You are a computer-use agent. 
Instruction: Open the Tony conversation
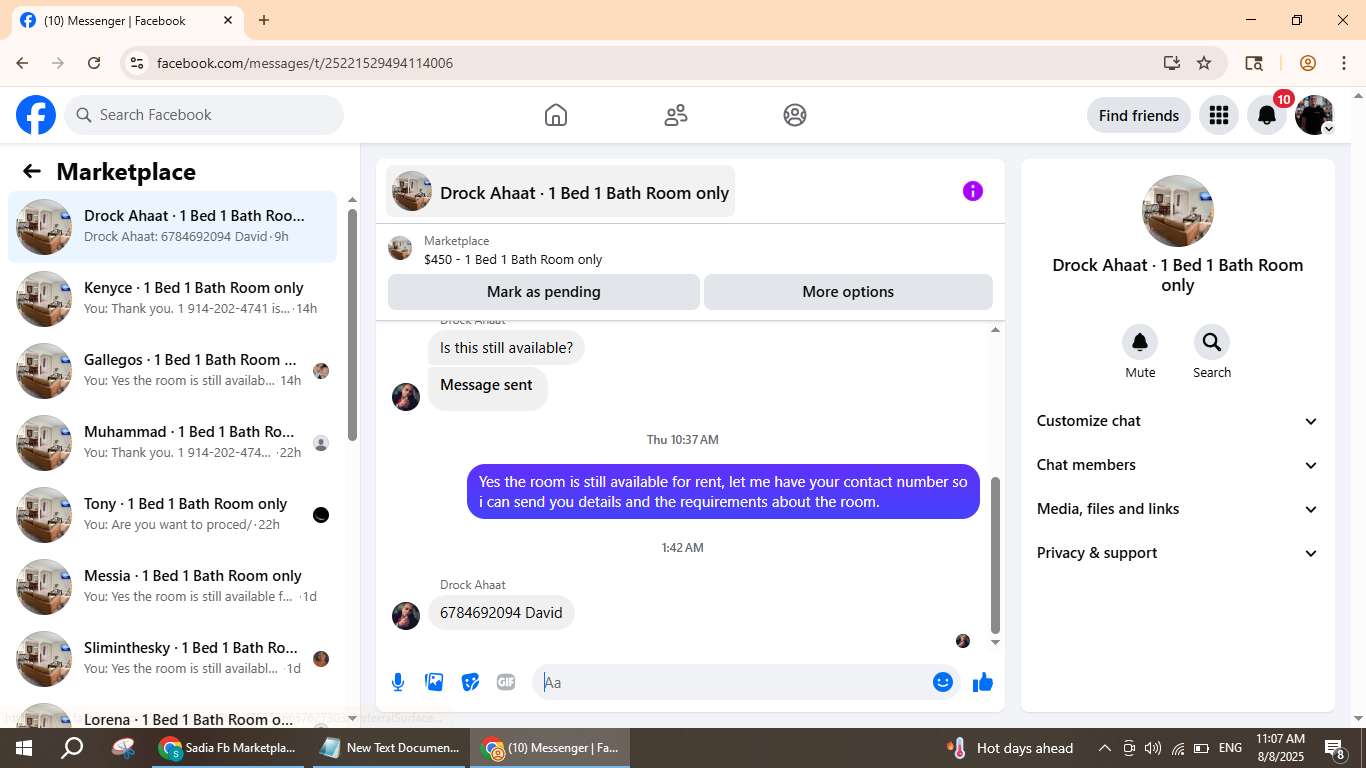(172, 515)
